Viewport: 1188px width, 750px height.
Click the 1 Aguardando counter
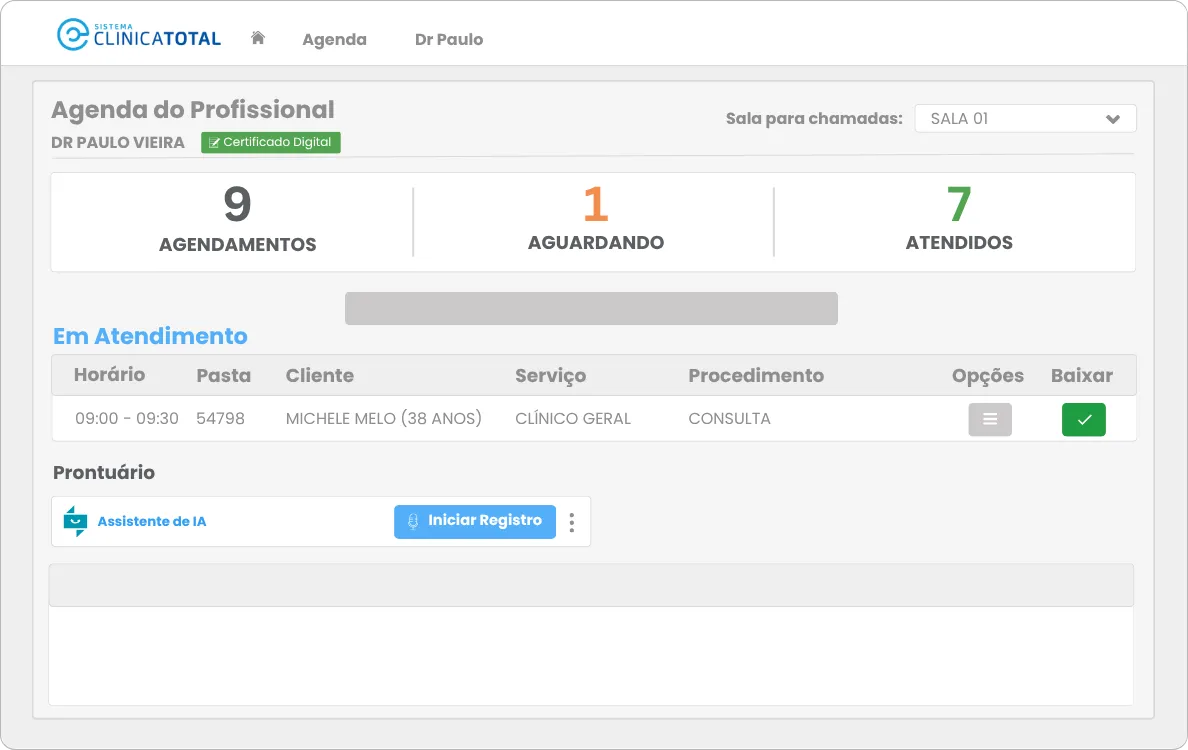[x=596, y=219]
